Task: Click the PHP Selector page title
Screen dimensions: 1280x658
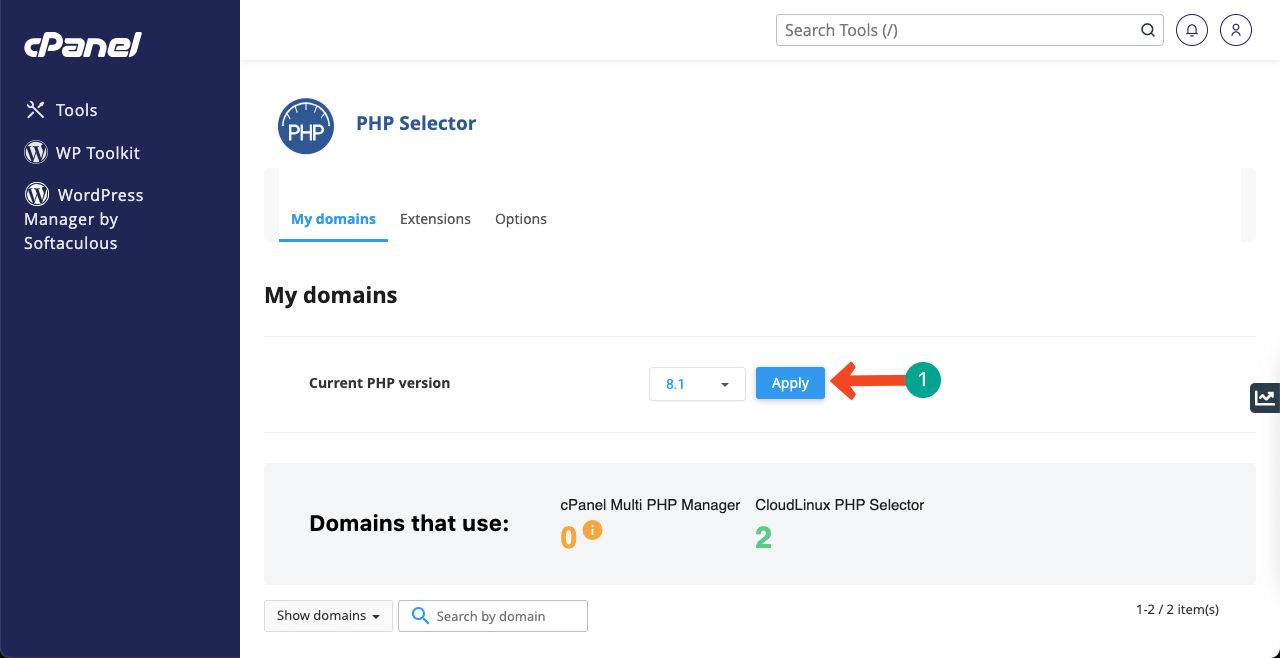Action: pos(416,123)
